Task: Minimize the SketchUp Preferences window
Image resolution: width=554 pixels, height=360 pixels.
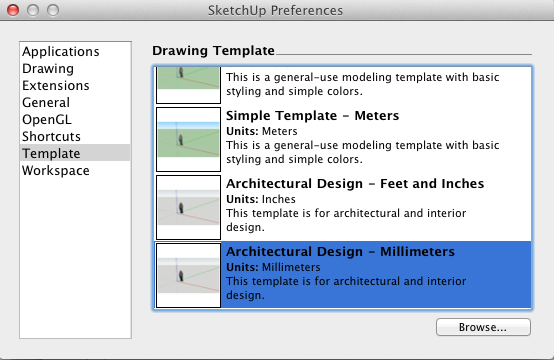Action: (x=33, y=10)
